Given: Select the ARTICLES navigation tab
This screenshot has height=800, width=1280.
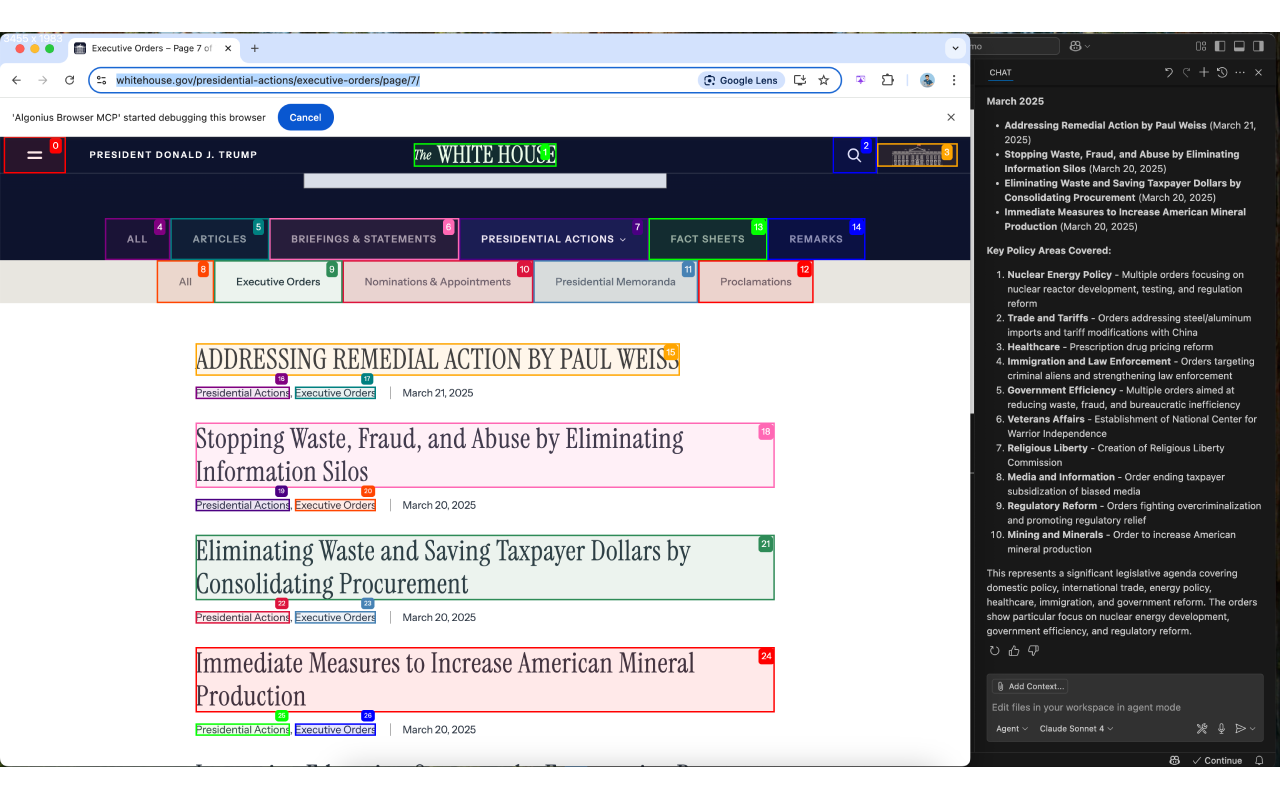Looking at the screenshot, I should [219, 239].
